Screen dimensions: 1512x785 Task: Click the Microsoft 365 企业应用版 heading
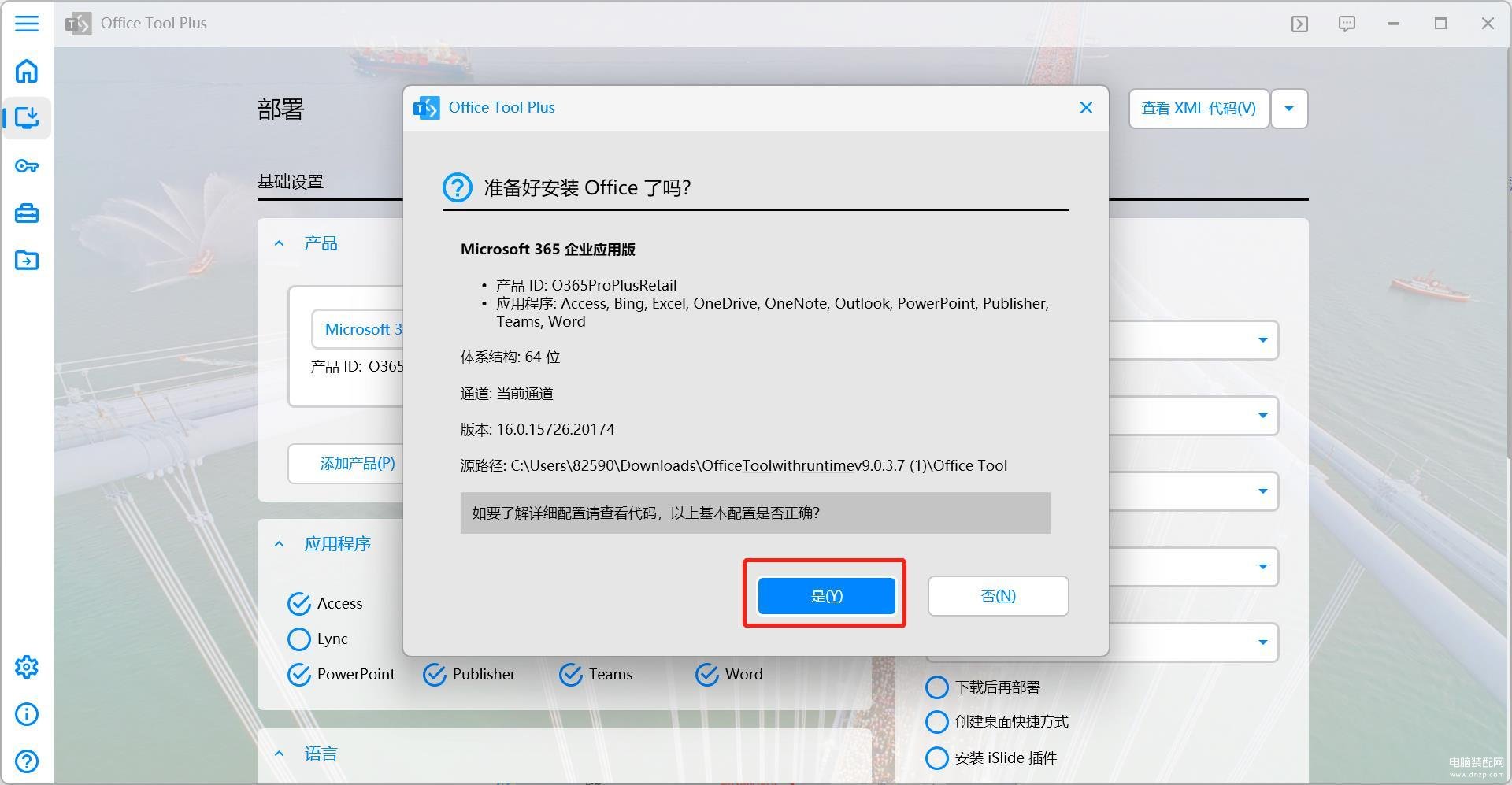pos(548,249)
